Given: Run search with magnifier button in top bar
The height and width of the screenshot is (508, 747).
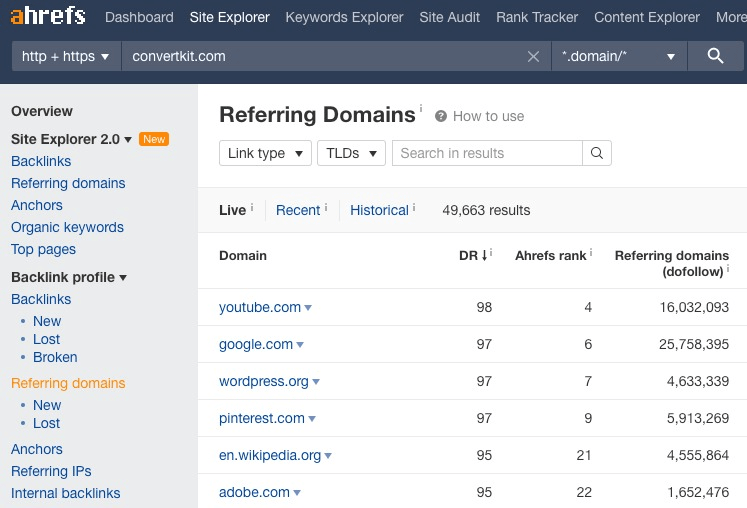Looking at the screenshot, I should pos(715,56).
